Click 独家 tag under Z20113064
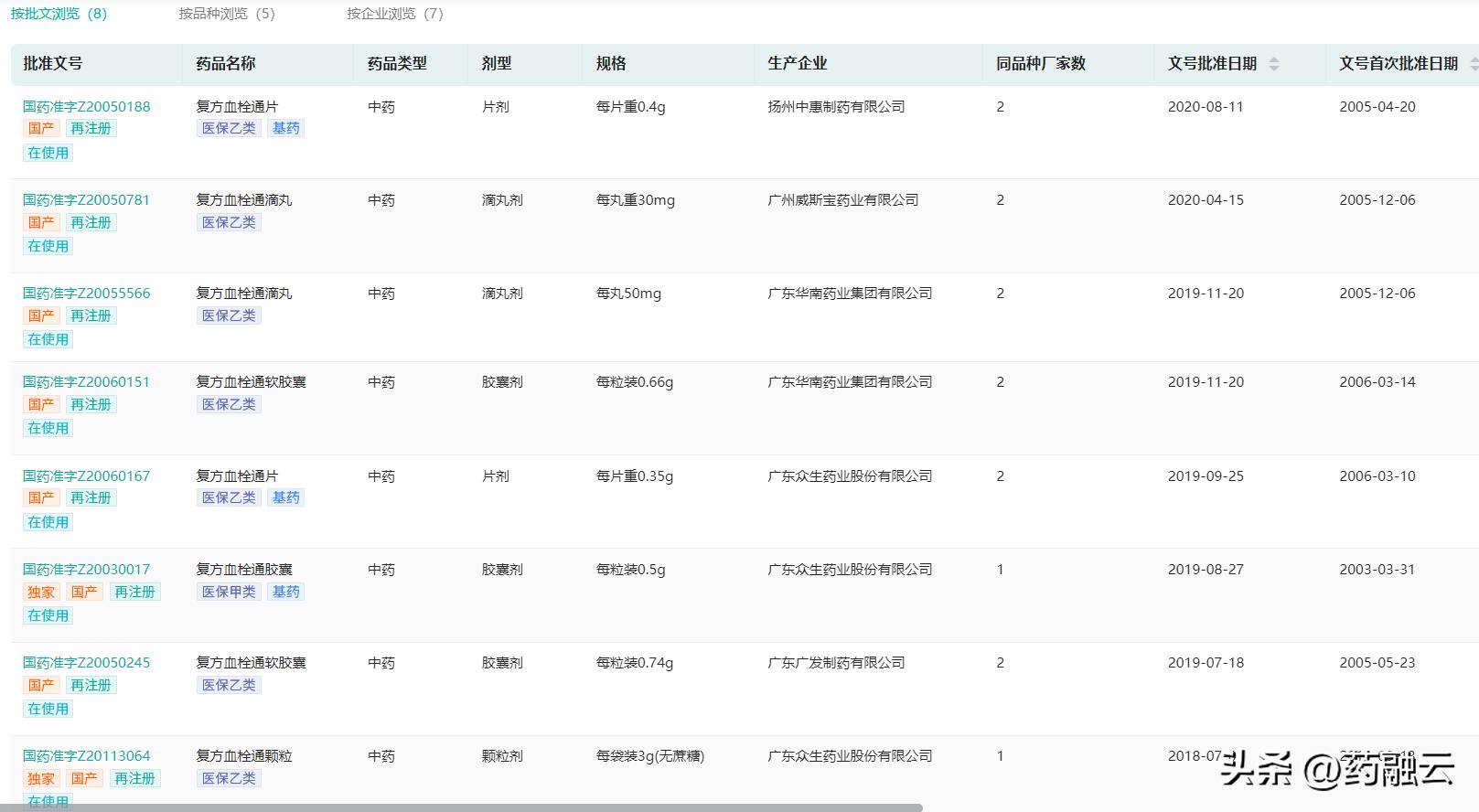Image resolution: width=1479 pixels, height=812 pixels. coord(41,778)
